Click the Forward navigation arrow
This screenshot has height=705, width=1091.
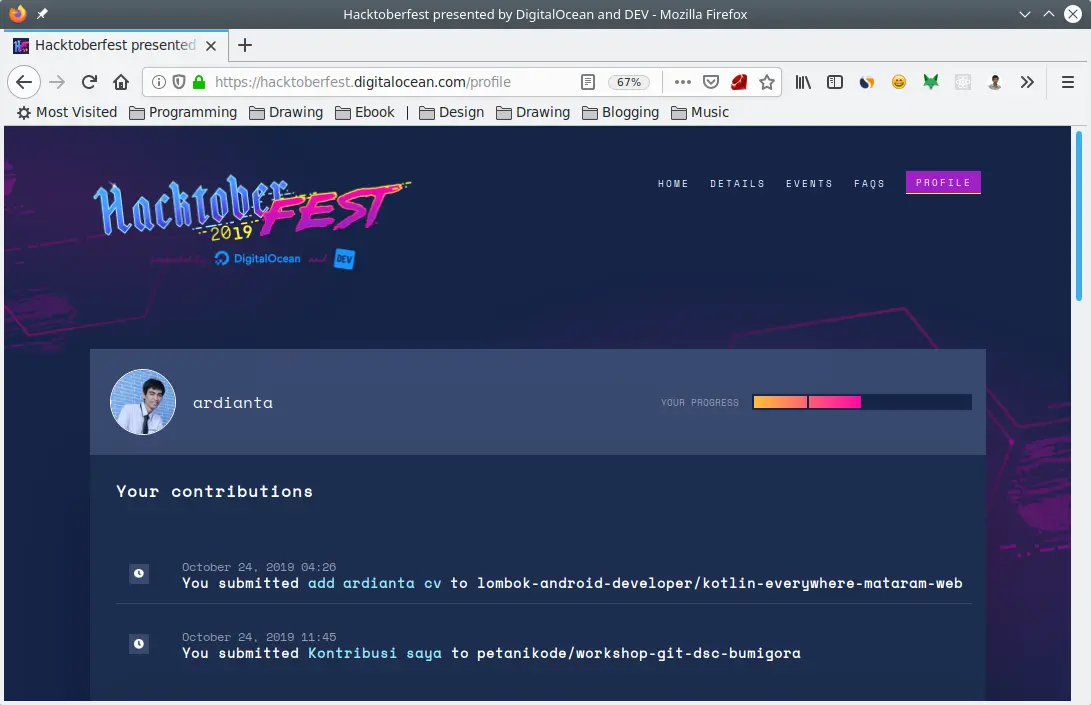57,82
